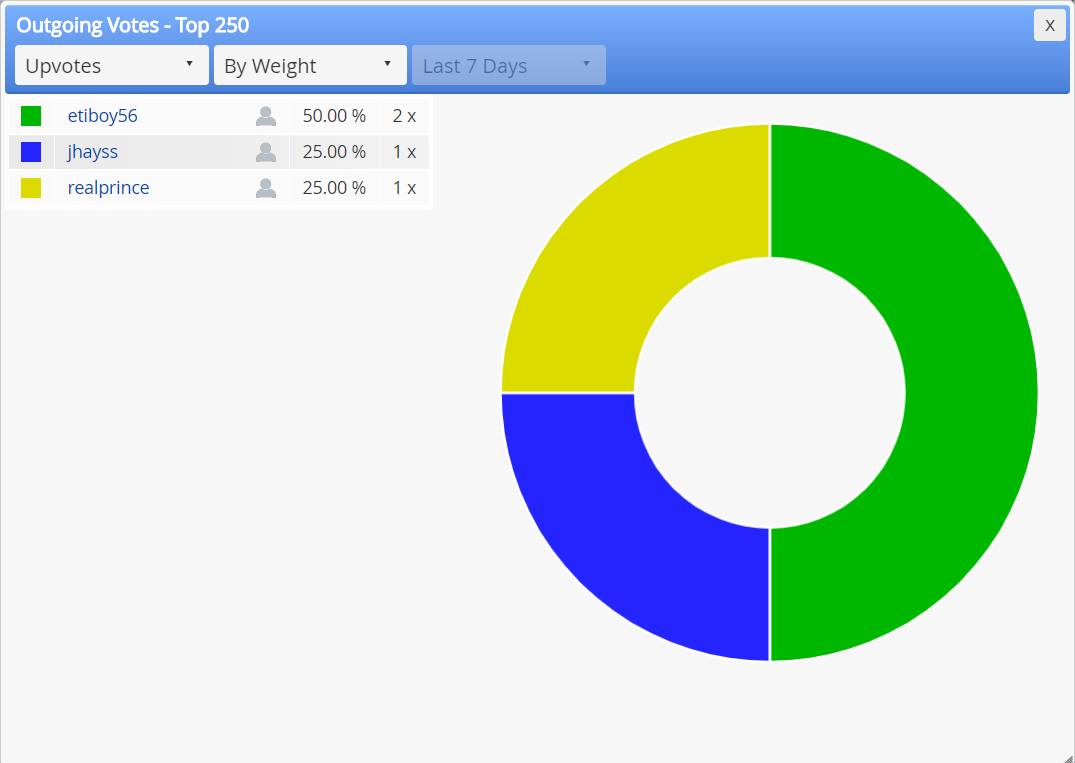Close the Outgoing Votes dialog

(1050, 25)
